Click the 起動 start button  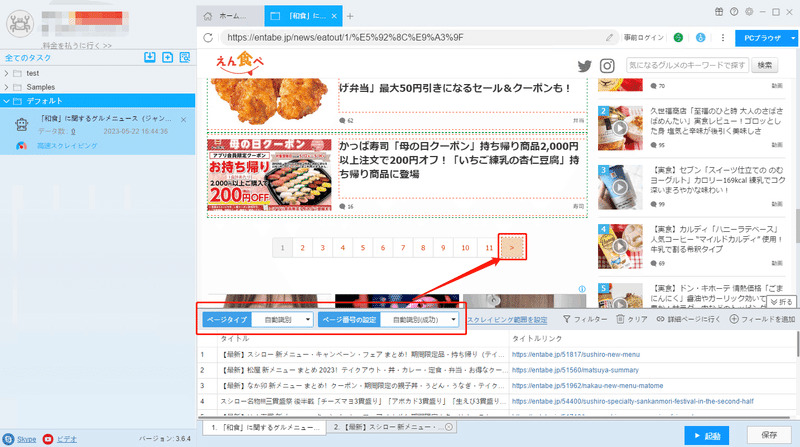pyautogui.click(x=707, y=436)
